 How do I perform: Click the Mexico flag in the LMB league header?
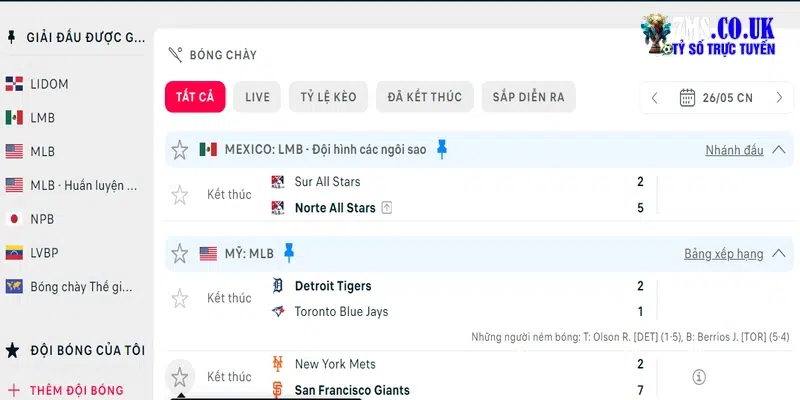[208, 149]
